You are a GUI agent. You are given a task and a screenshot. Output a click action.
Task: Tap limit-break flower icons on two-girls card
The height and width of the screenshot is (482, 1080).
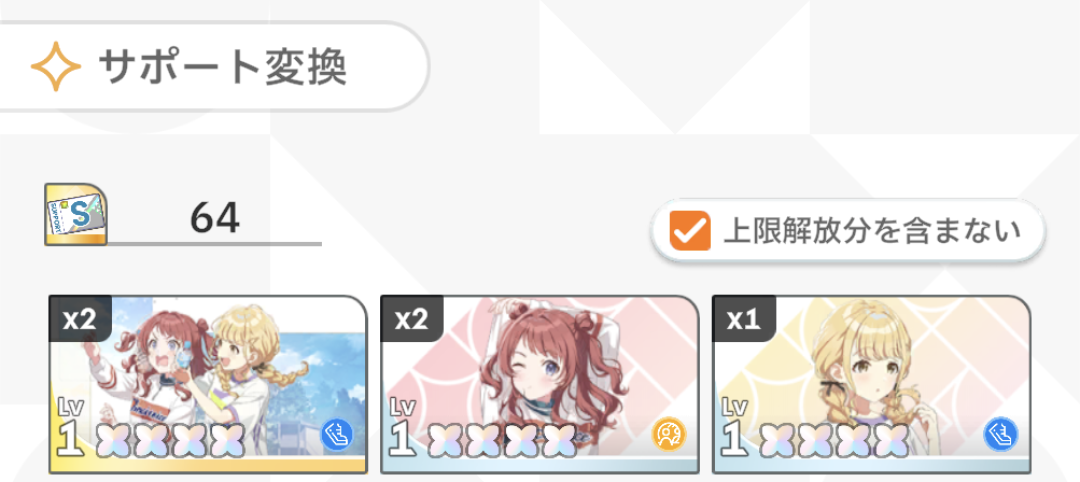(169, 440)
